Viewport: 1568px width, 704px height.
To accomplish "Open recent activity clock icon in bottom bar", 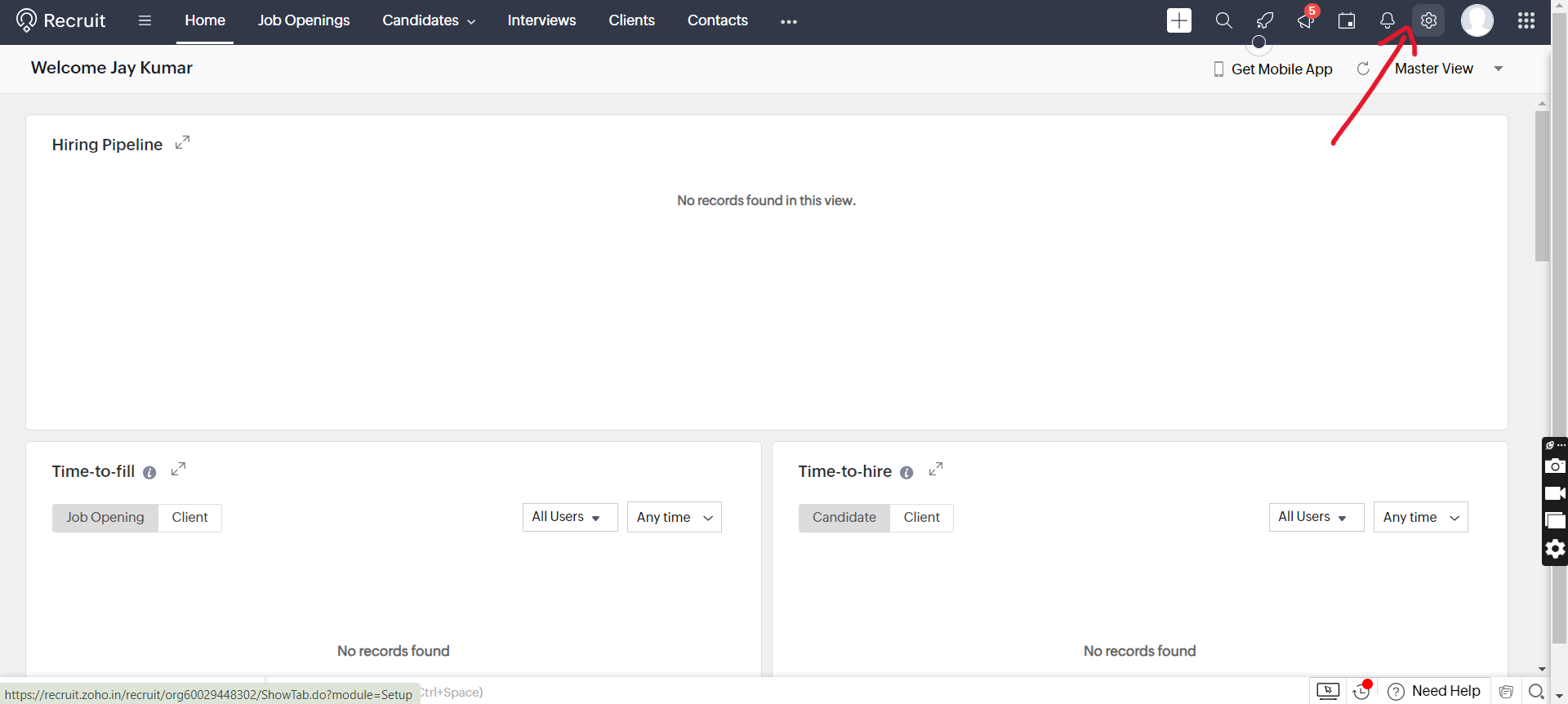I will tap(1361, 691).
